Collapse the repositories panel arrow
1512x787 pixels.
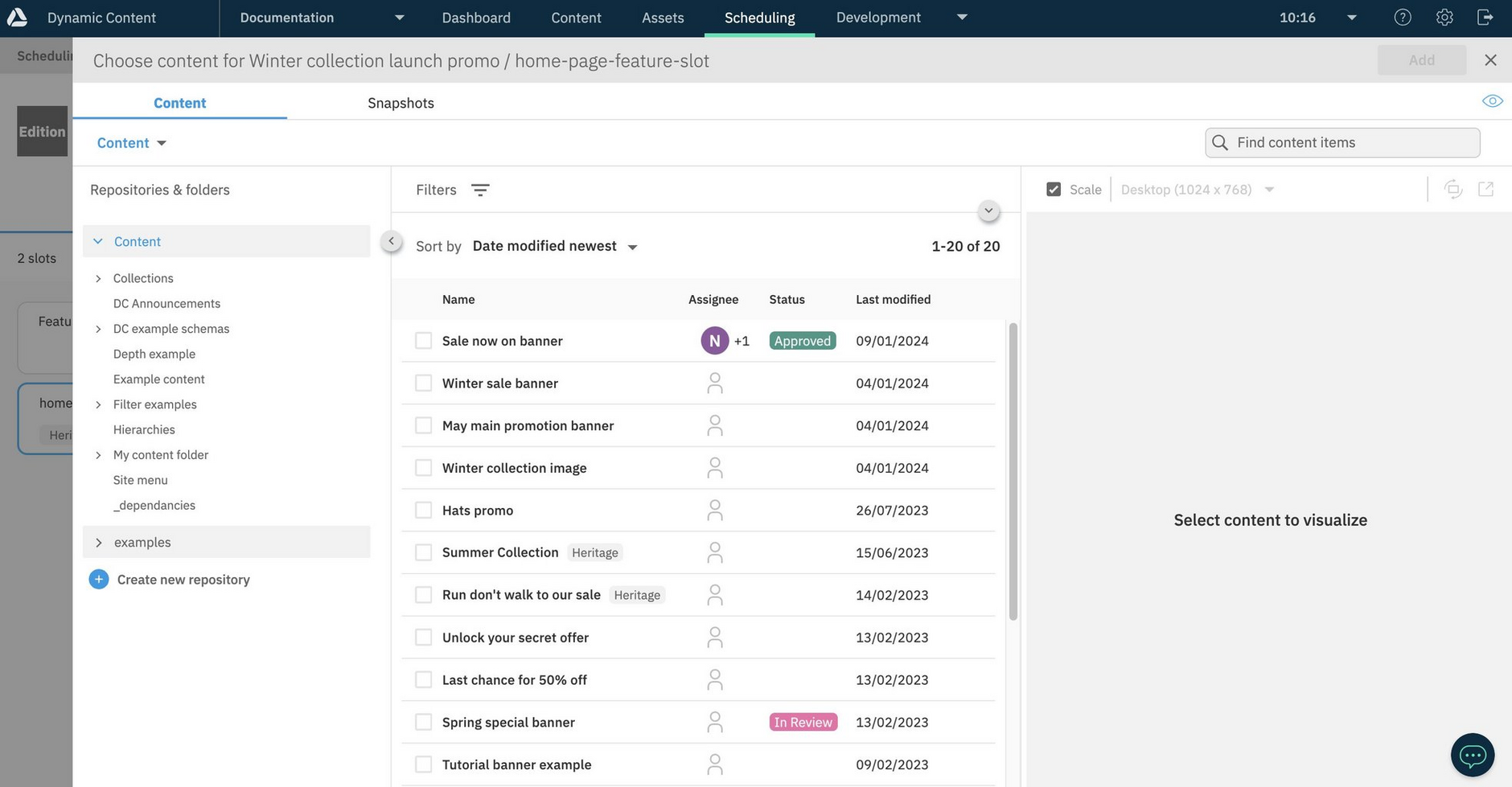click(x=391, y=241)
